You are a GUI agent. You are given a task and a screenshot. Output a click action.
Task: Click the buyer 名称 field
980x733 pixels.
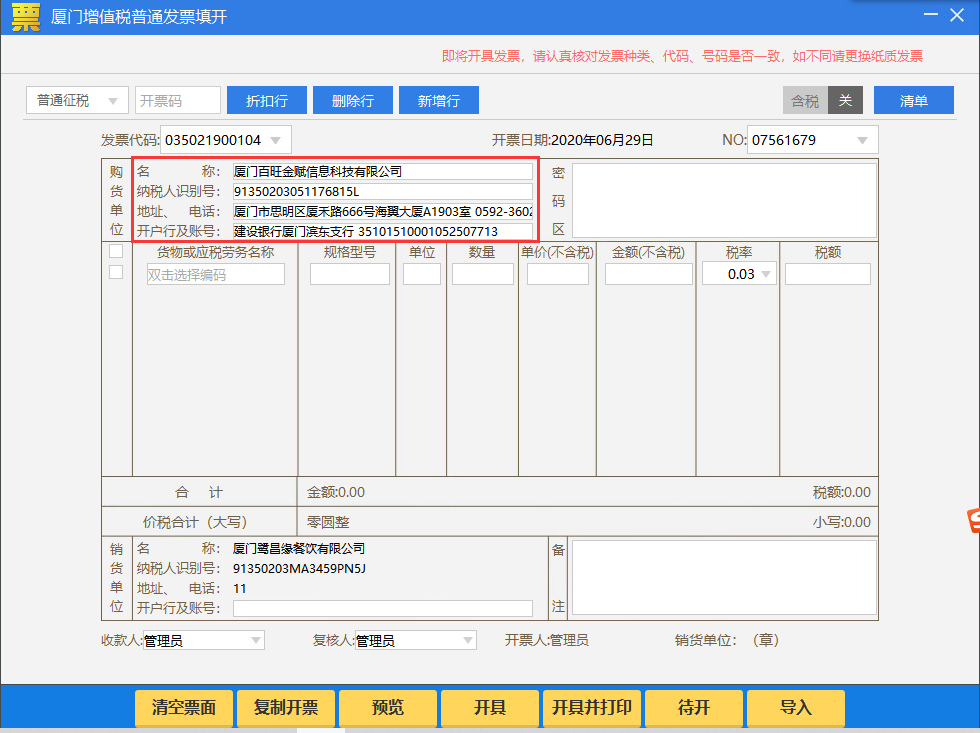coord(382,171)
